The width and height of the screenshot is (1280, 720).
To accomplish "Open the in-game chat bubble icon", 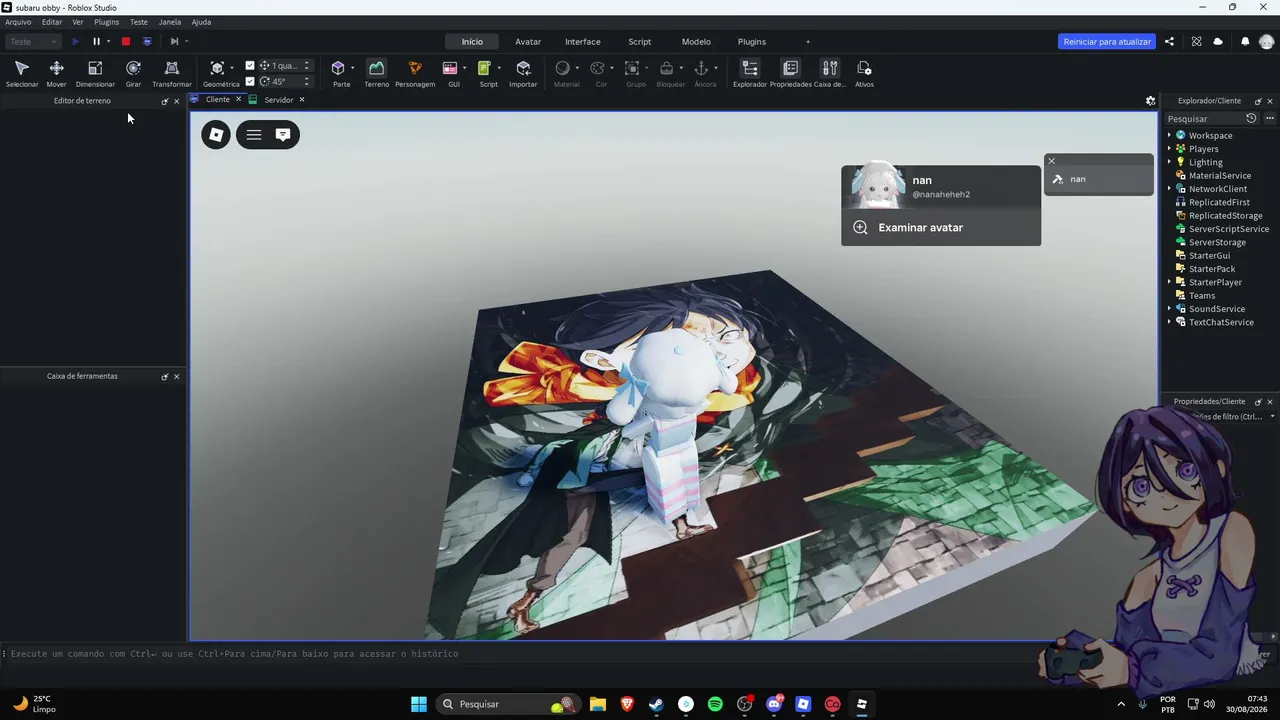I will 283,135.
